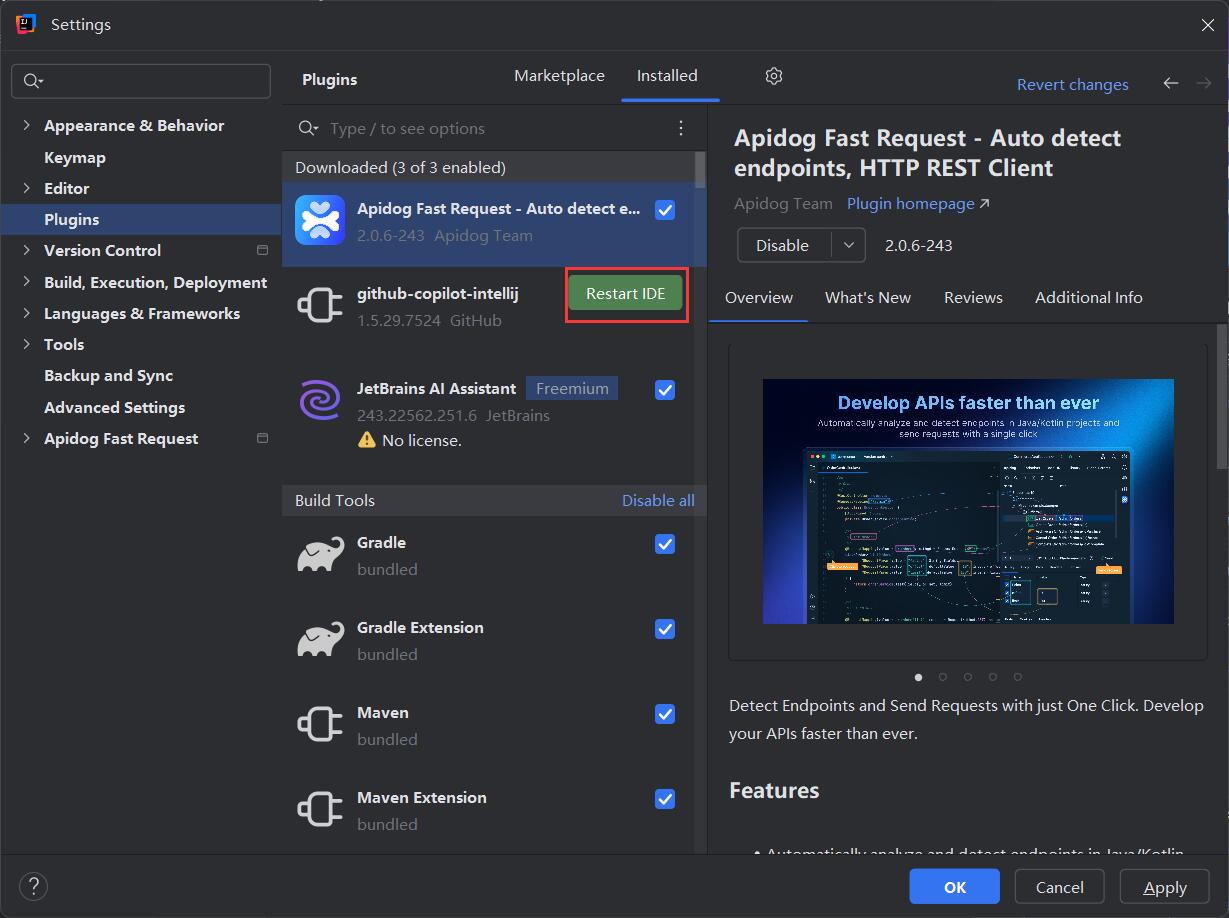
Task: Click the Revert changes link
Action: pyautogui.click(x=1073, y=85)
